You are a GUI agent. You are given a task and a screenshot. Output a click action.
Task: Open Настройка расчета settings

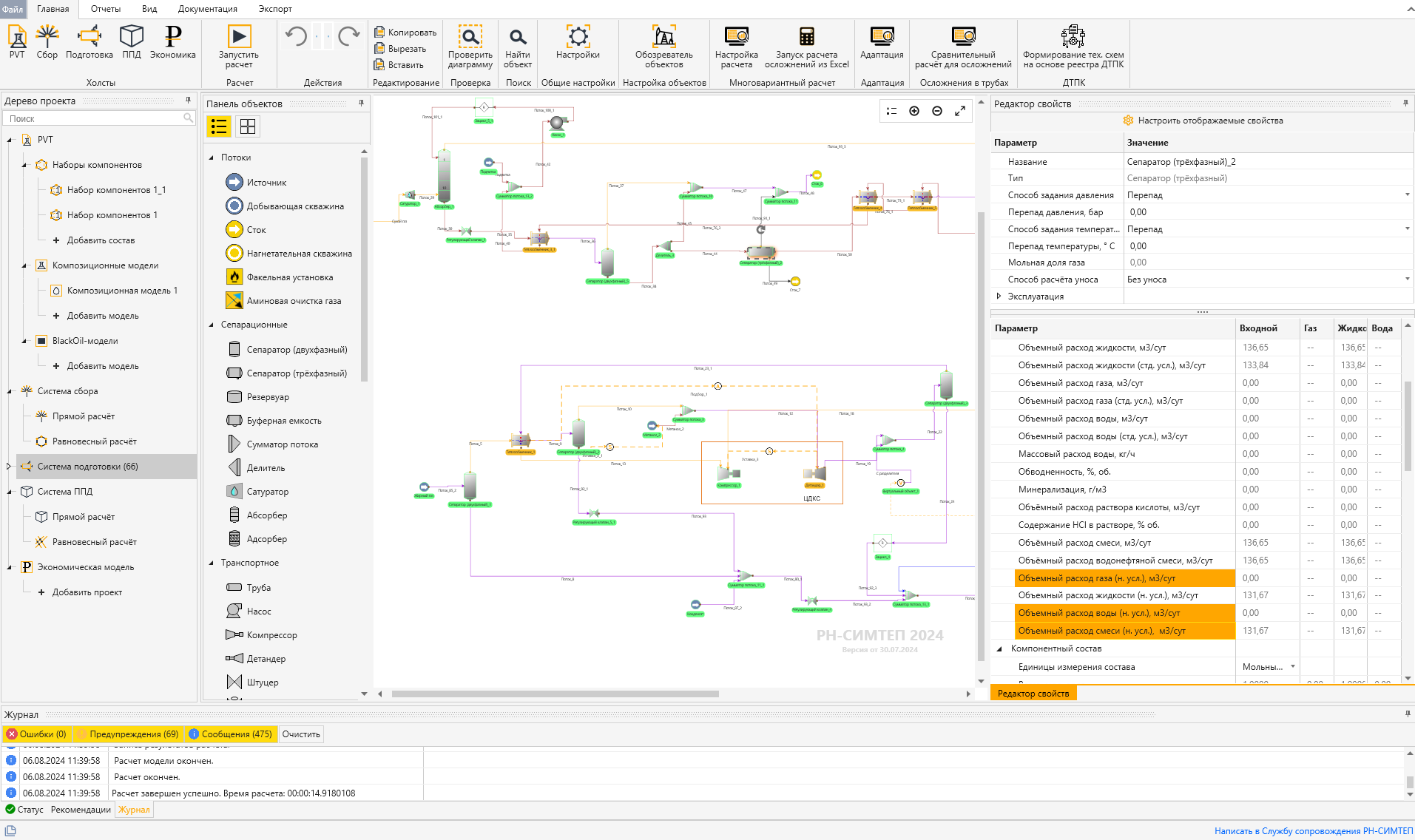pyautogui.click(x=737, y=47)
